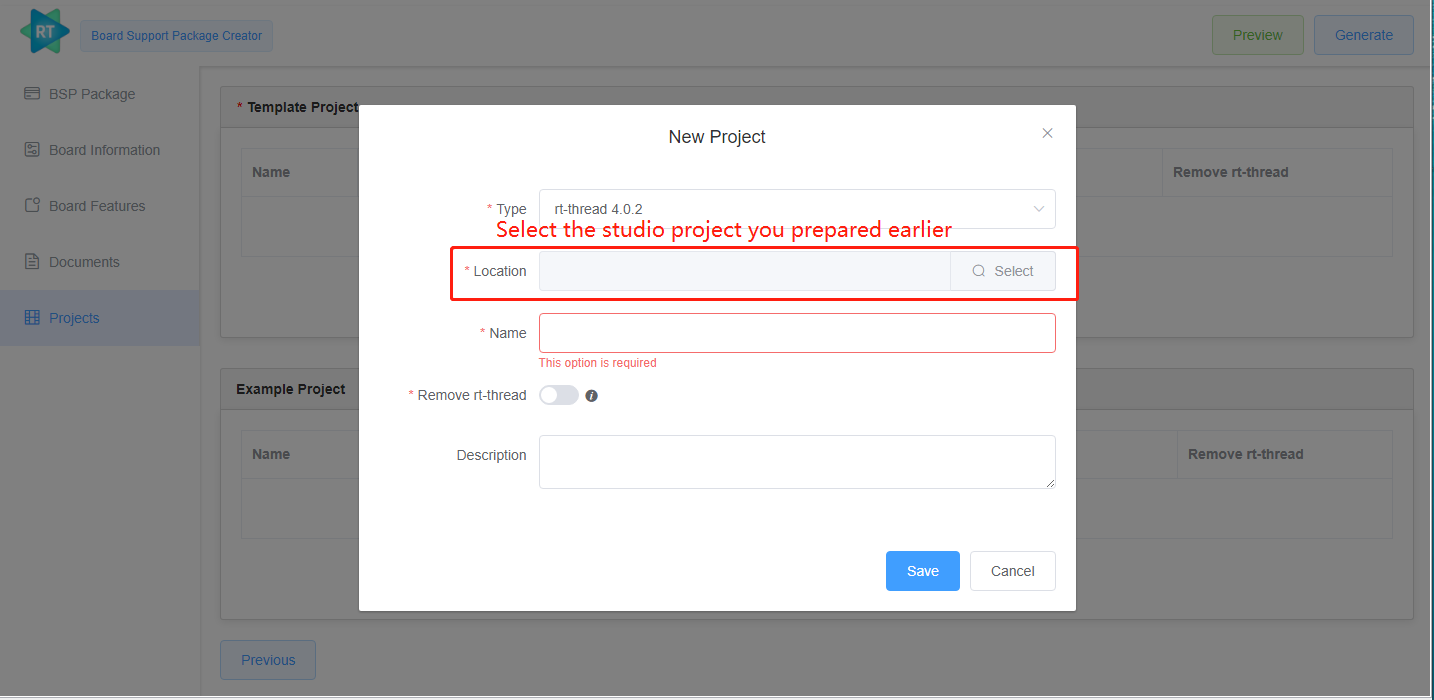
Task: Navigate to the Documents menu item
Action: coord(86,261)
